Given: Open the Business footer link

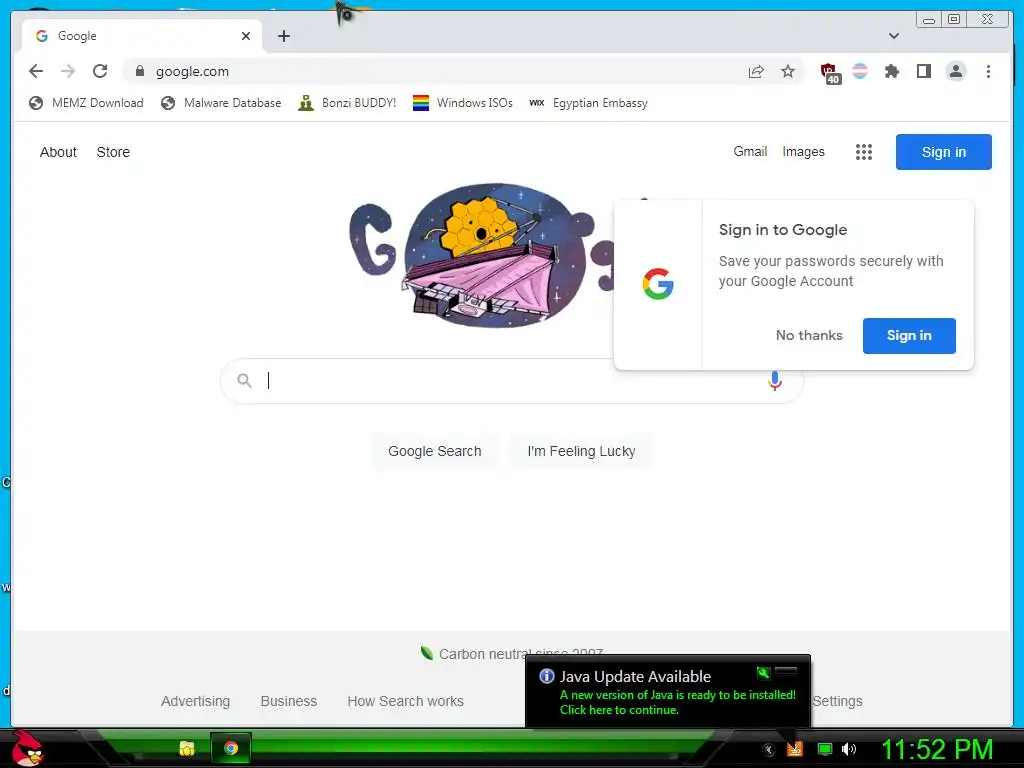Looking at the screenshot, I should point(289,701).
